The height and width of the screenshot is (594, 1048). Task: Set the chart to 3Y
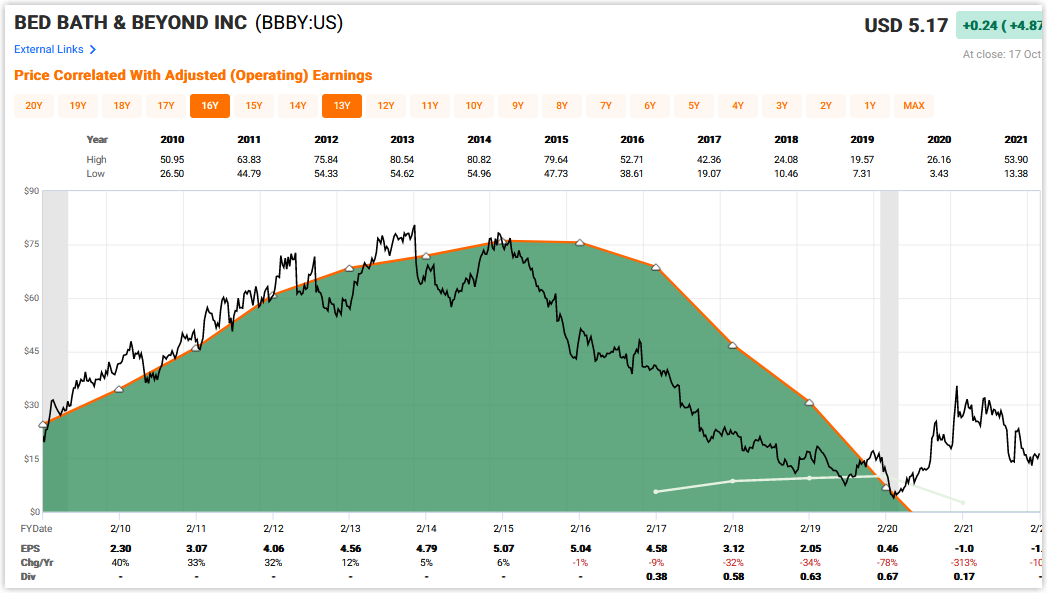click(x=782, y=106)
